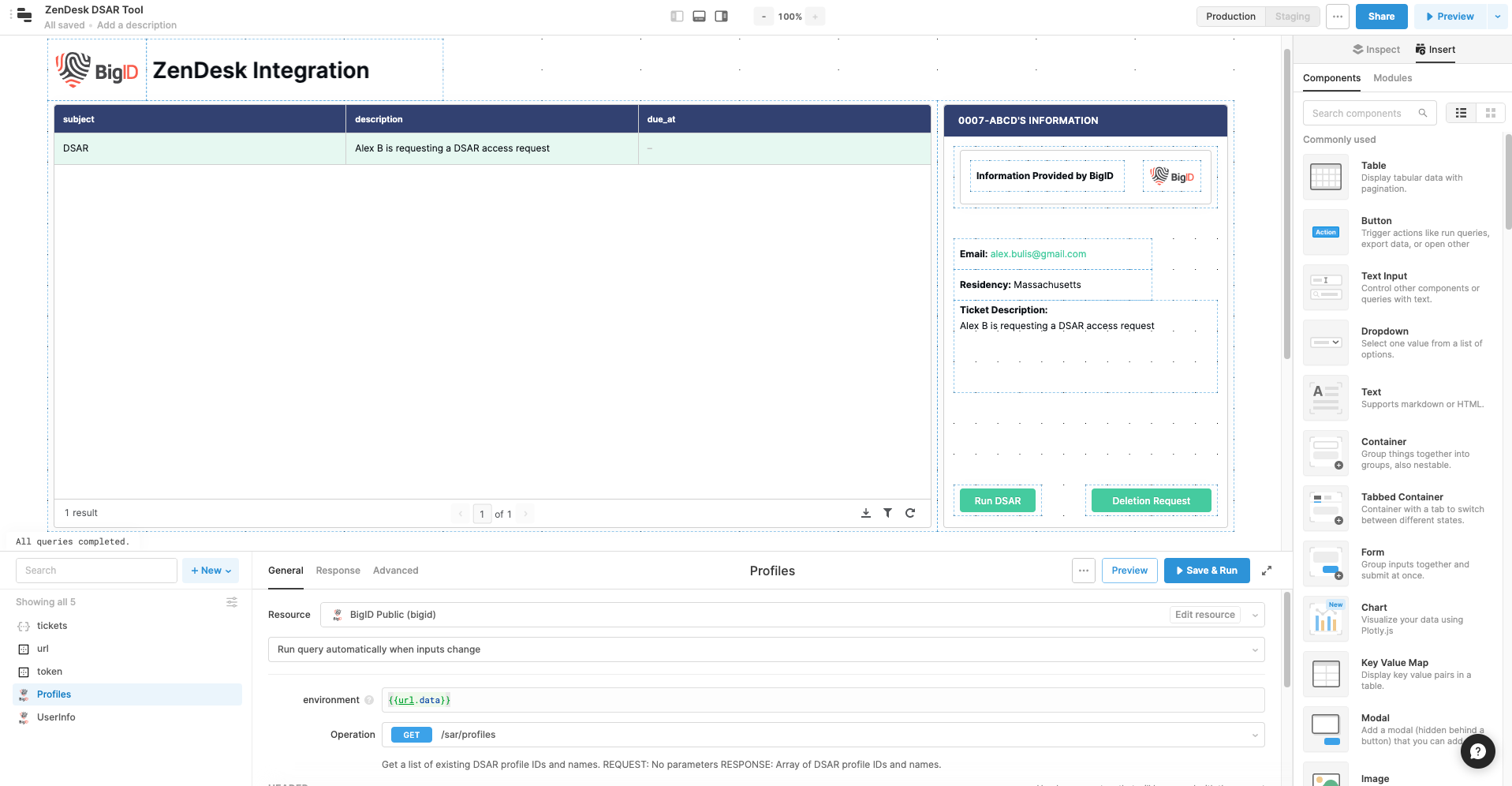The image size is (1512, 786).
Task: Click the Run DSAR button
Action: point(997,501)
